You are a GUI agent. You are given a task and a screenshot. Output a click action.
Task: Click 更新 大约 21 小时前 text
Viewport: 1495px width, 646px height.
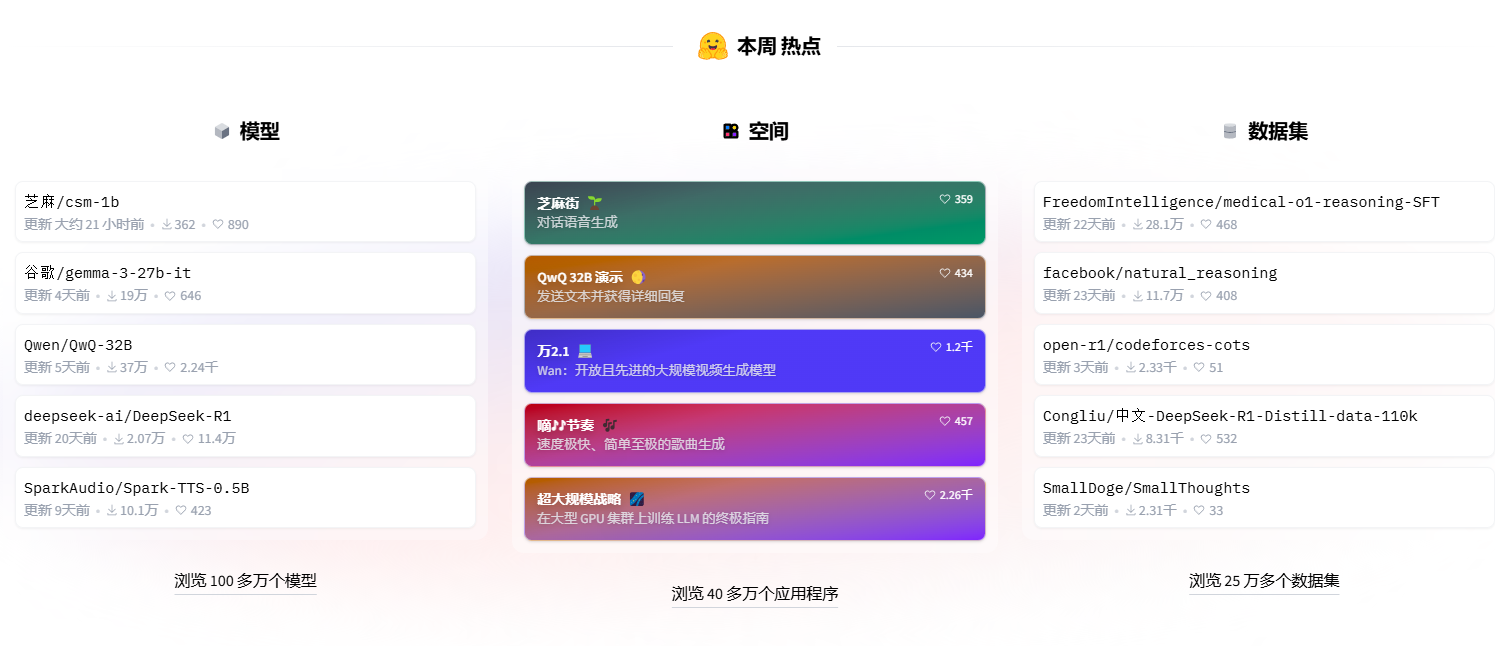[84, 225]
